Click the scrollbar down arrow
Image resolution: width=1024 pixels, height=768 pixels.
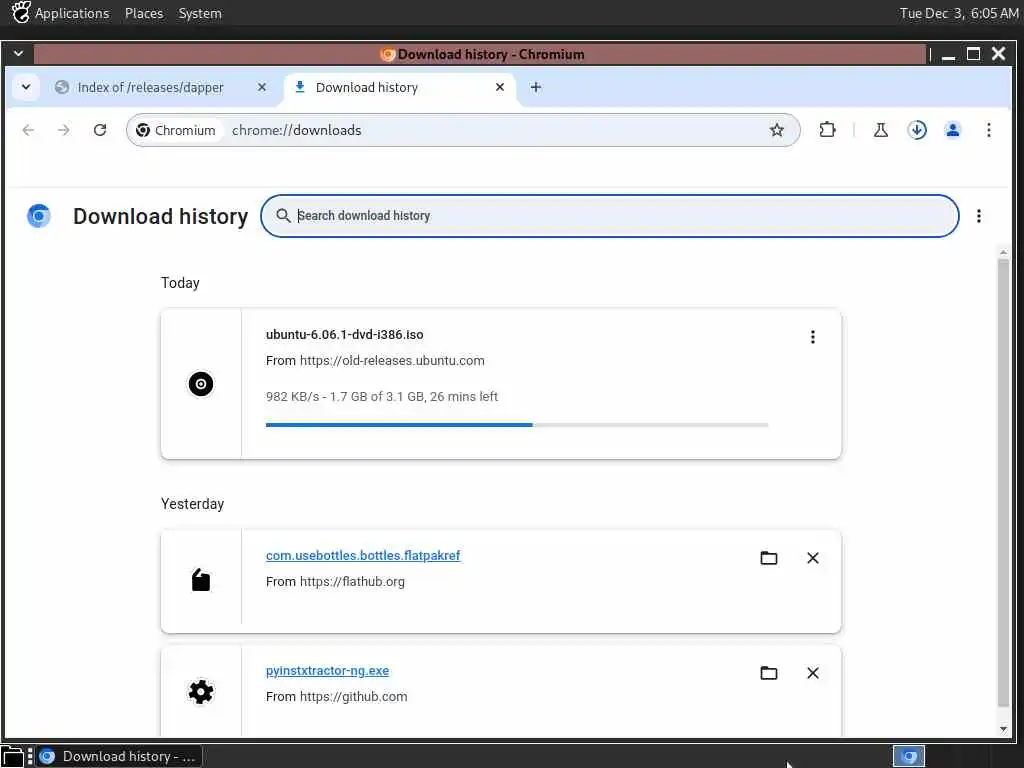point(1003,729)
